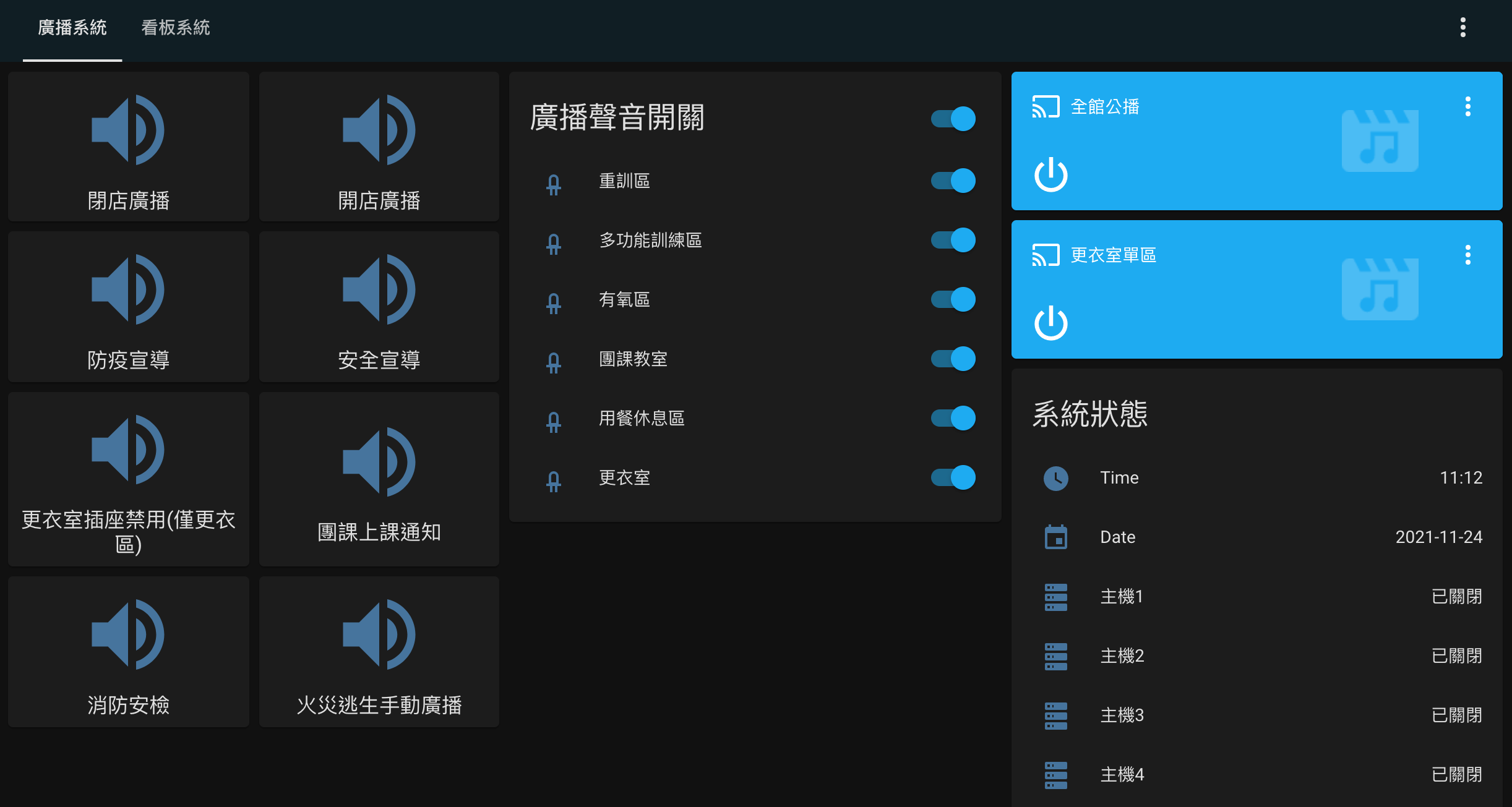
Task: Click the 主機4 status 已關閉
Action: pyautogui.click(x=1457, y=775)
